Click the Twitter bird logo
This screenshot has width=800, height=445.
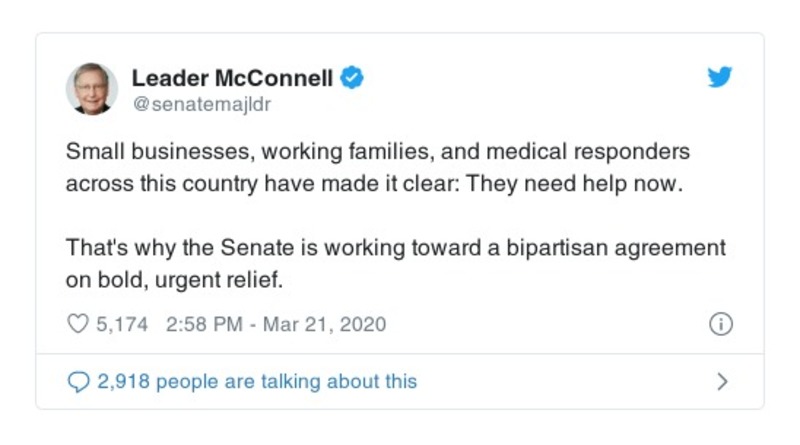720,78
